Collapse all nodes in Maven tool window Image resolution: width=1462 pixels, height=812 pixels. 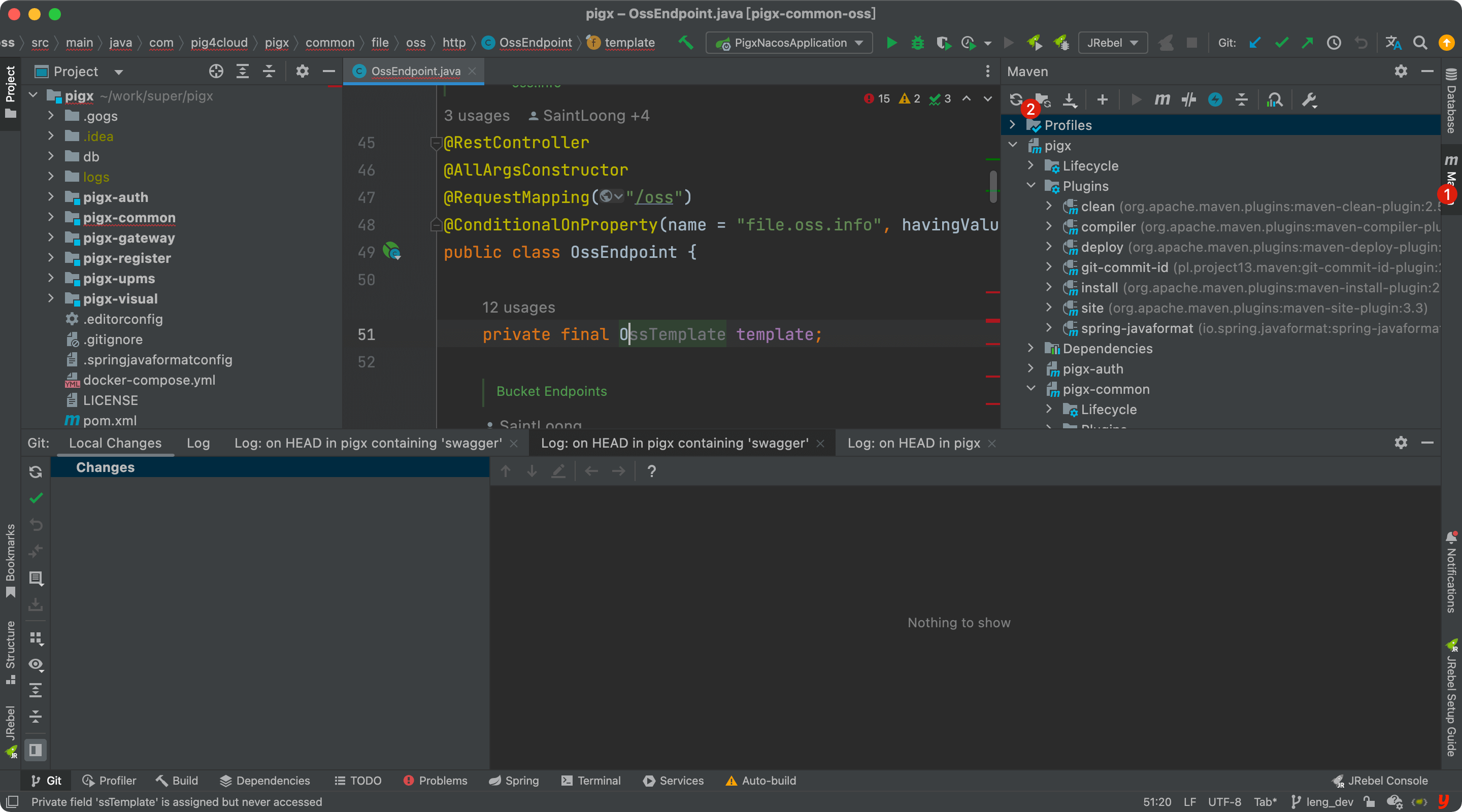[x=1241, y=100]
